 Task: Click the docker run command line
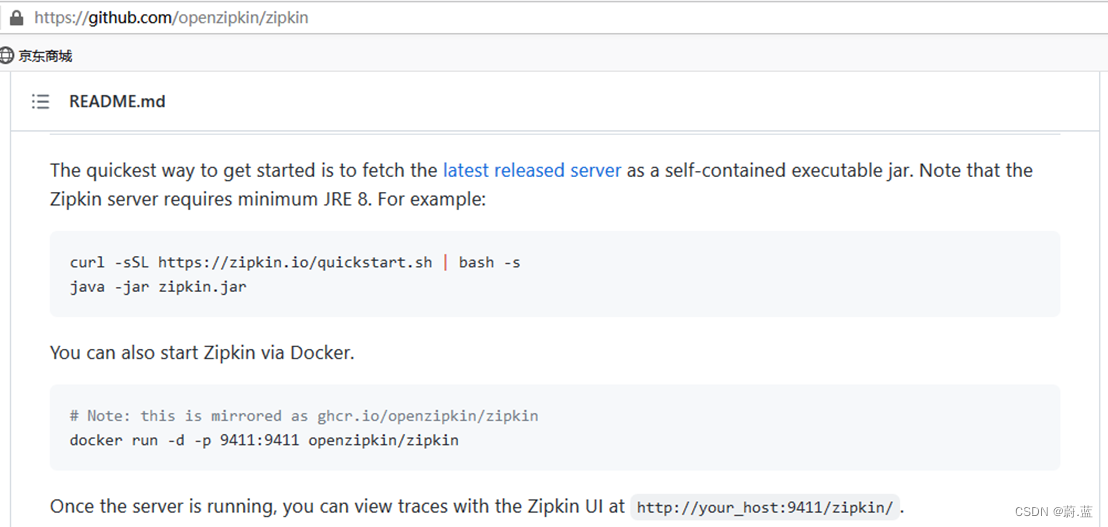click(264, 440)
